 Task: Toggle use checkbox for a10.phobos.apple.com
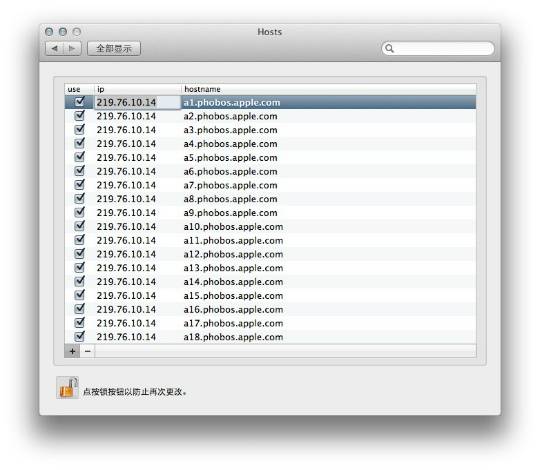tap(80, 226)
